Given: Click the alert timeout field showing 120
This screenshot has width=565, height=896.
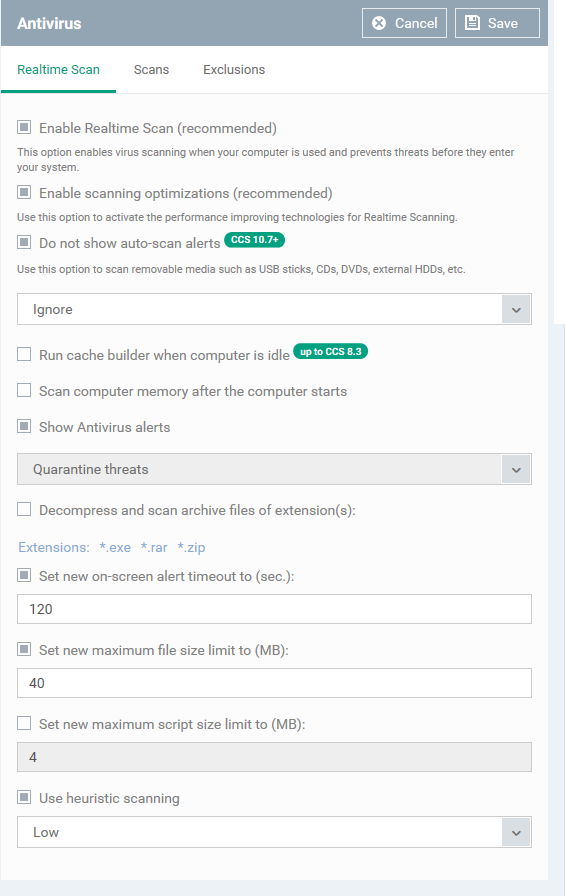Looking at the screenshot, I should [x=274, y=609].
